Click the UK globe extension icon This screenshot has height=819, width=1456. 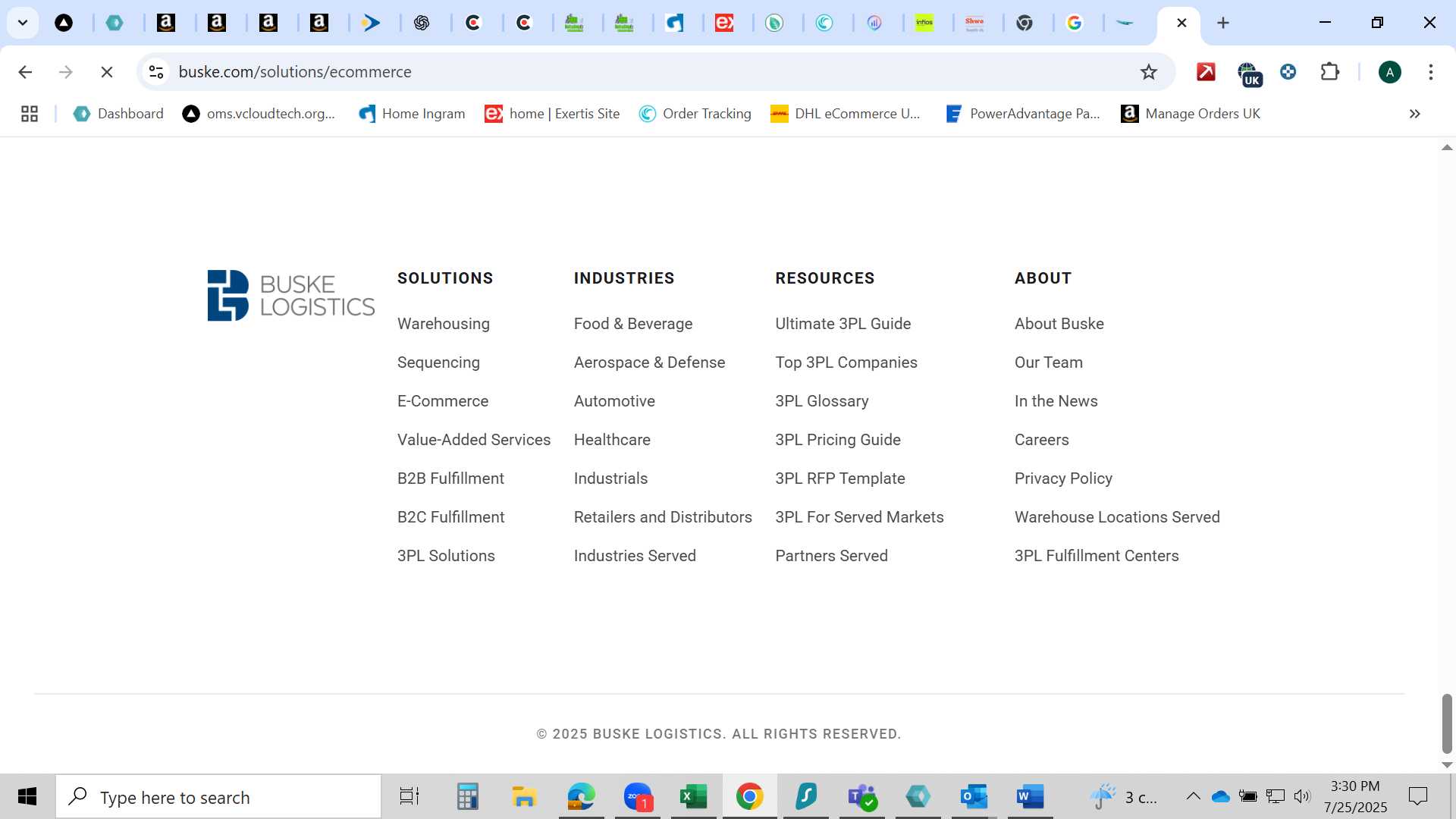coord(1249,74)
